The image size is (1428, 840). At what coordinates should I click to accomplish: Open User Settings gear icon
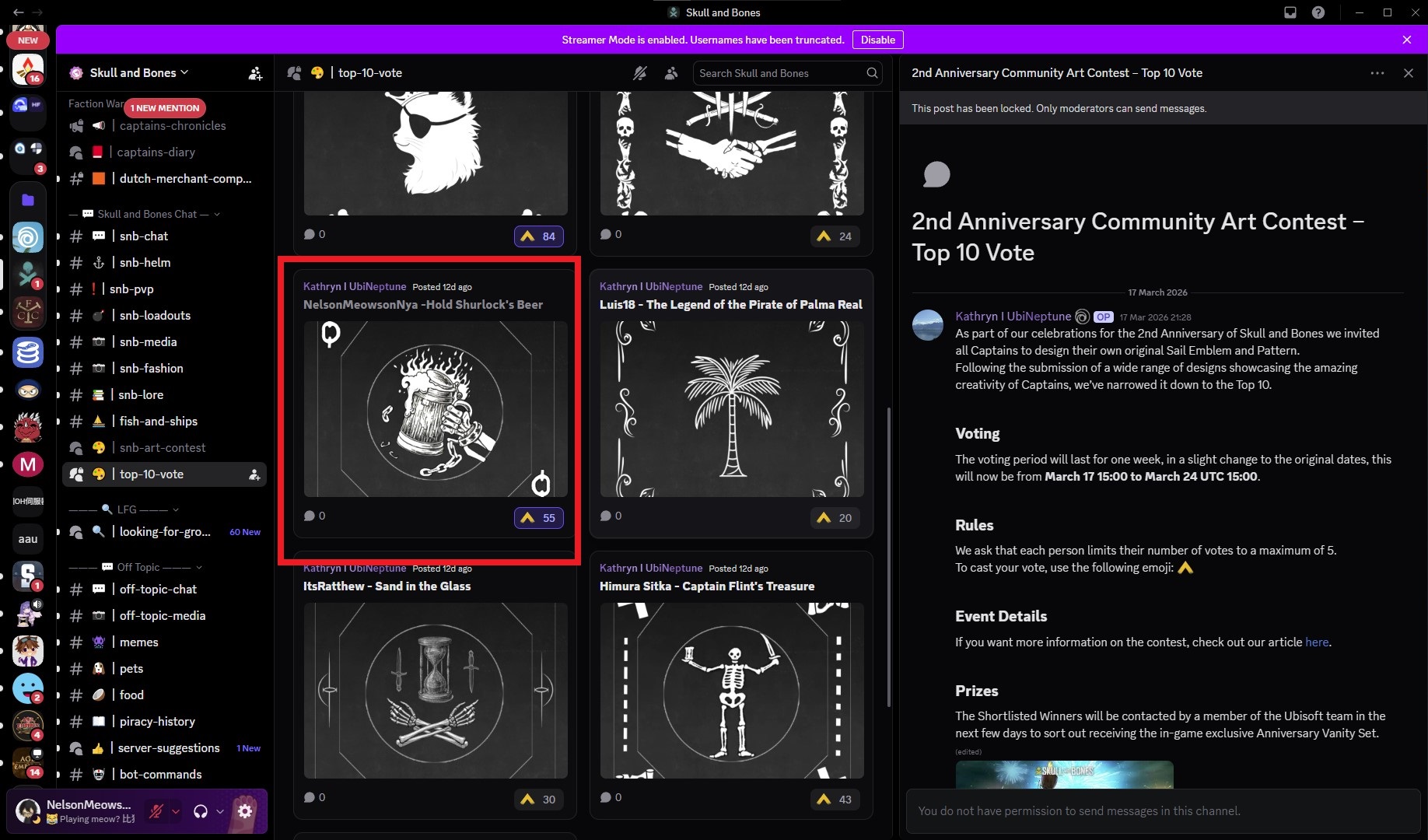pos(245,811)
